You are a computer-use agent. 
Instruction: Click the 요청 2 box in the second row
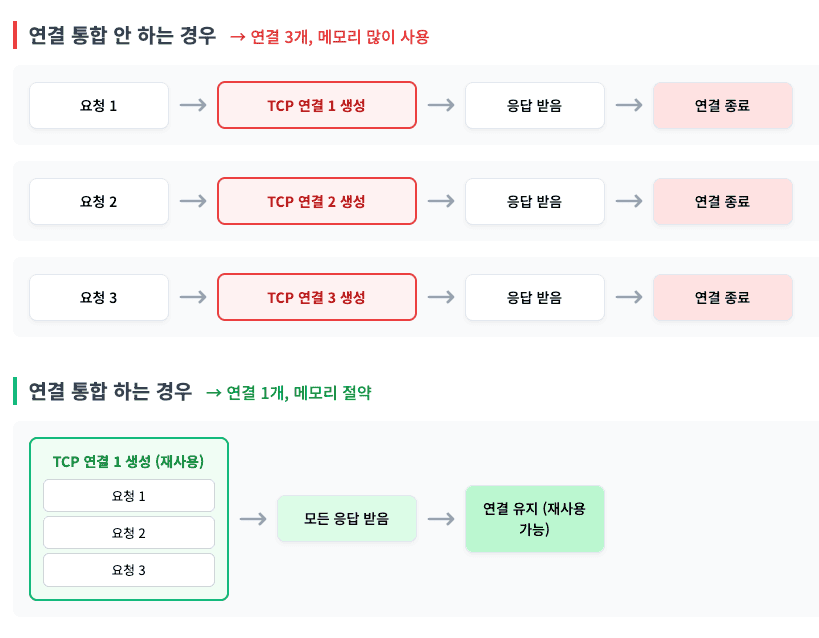coord(99,201)
